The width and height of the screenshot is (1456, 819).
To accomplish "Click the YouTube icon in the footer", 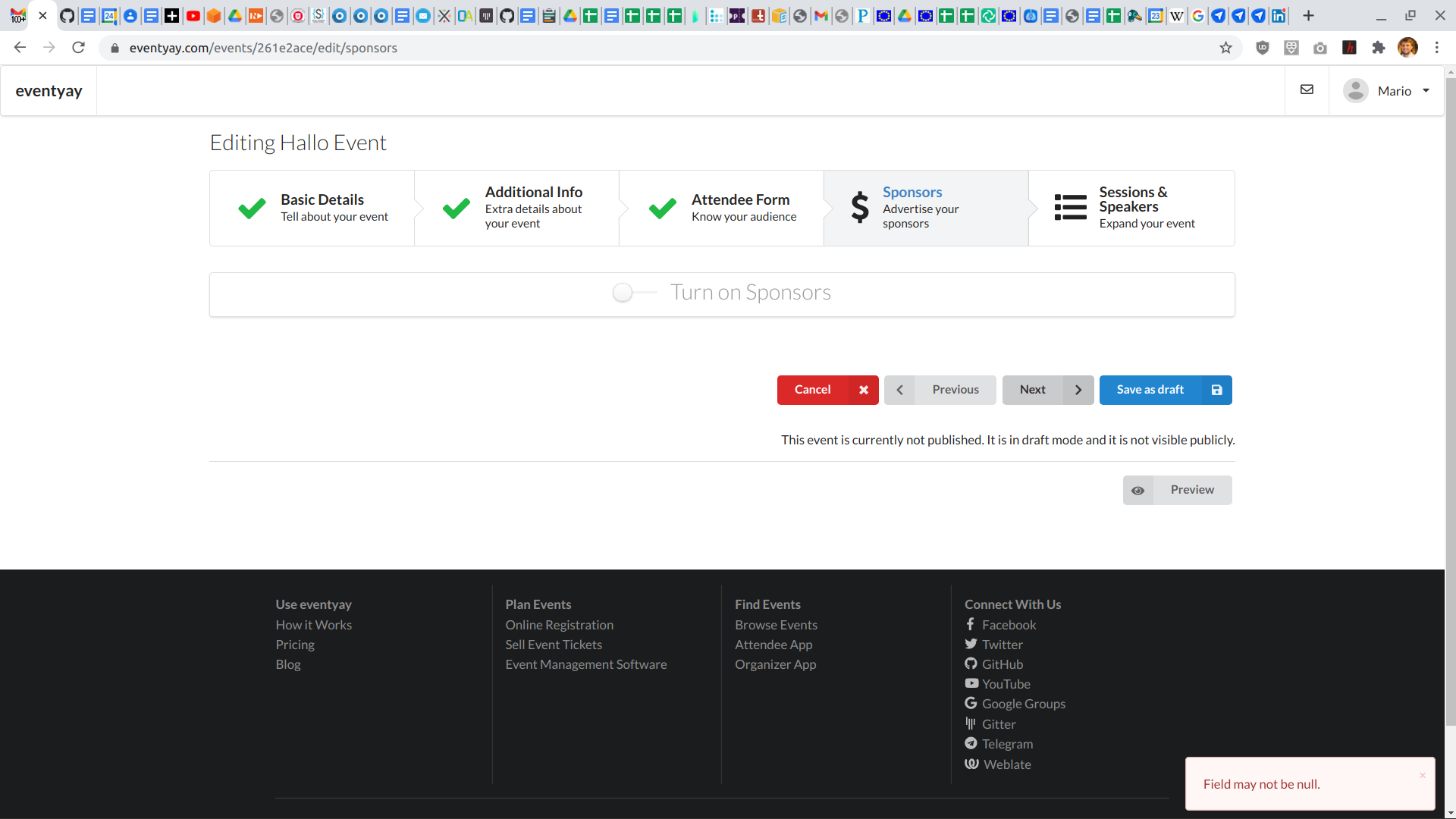I will 971,683.
